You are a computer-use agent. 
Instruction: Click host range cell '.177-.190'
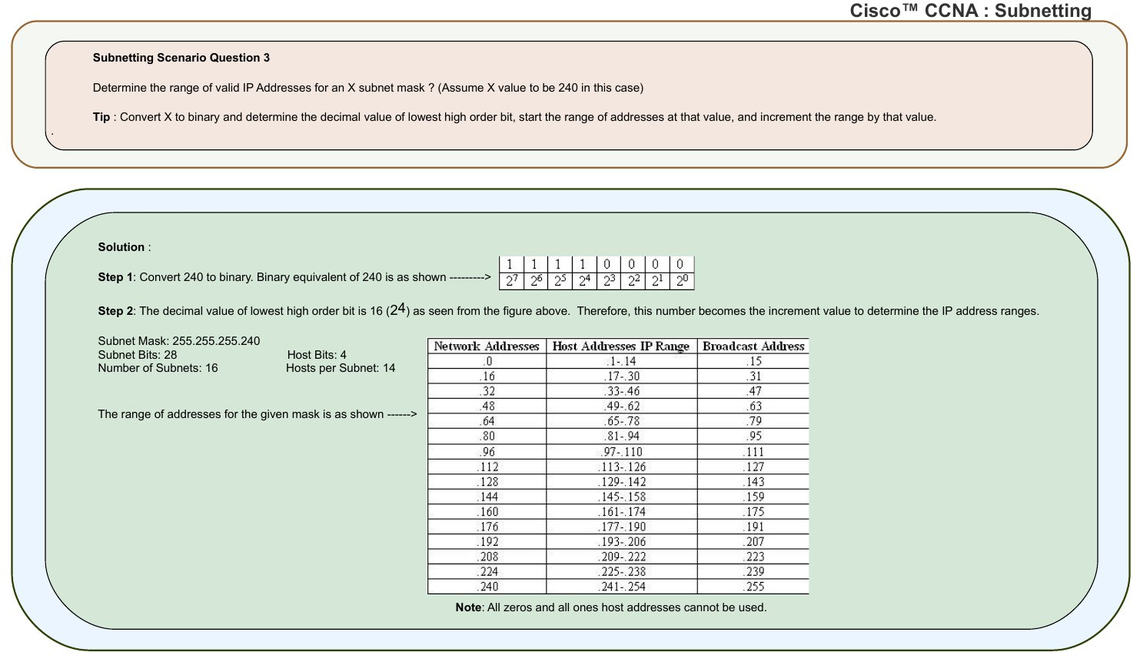622,527
